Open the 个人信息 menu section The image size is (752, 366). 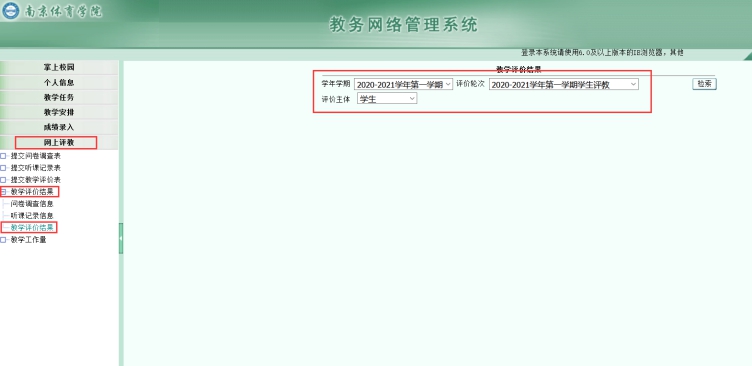click(59, 83)
